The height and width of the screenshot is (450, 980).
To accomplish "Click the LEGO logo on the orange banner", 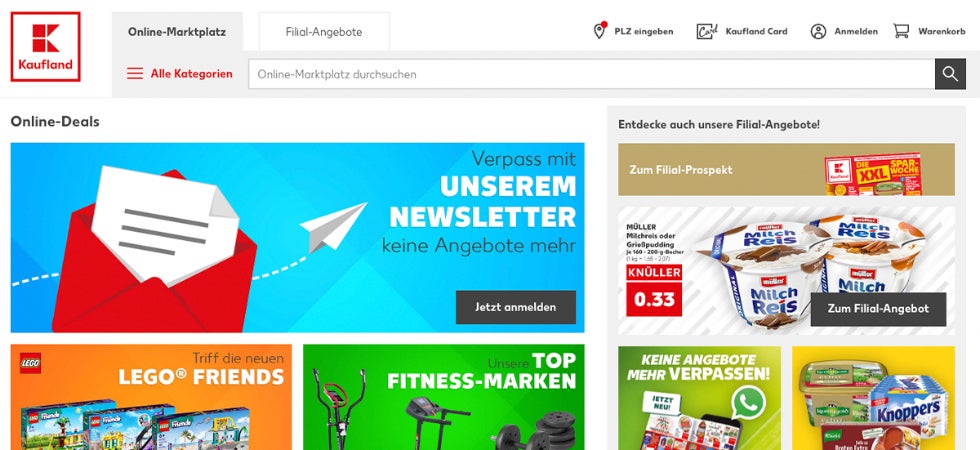I will tap(30, 363).
